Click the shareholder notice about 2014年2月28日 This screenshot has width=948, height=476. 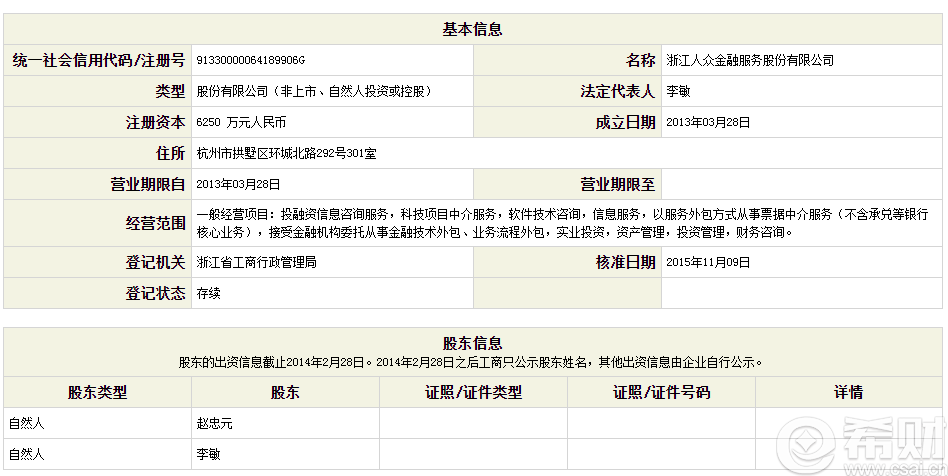click(x=470, y=362)
